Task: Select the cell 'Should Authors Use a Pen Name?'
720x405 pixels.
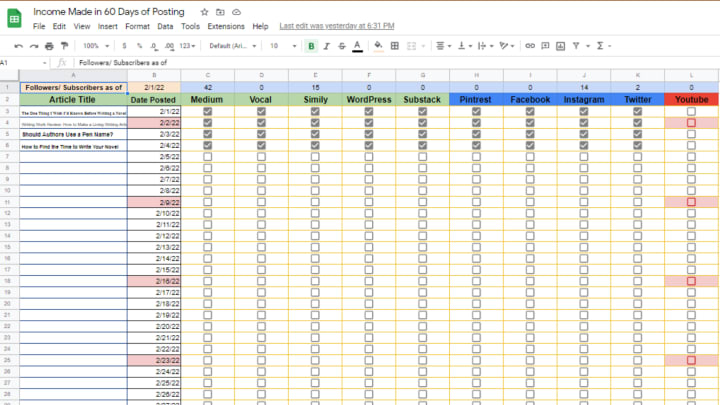Action: pos(73,134)
